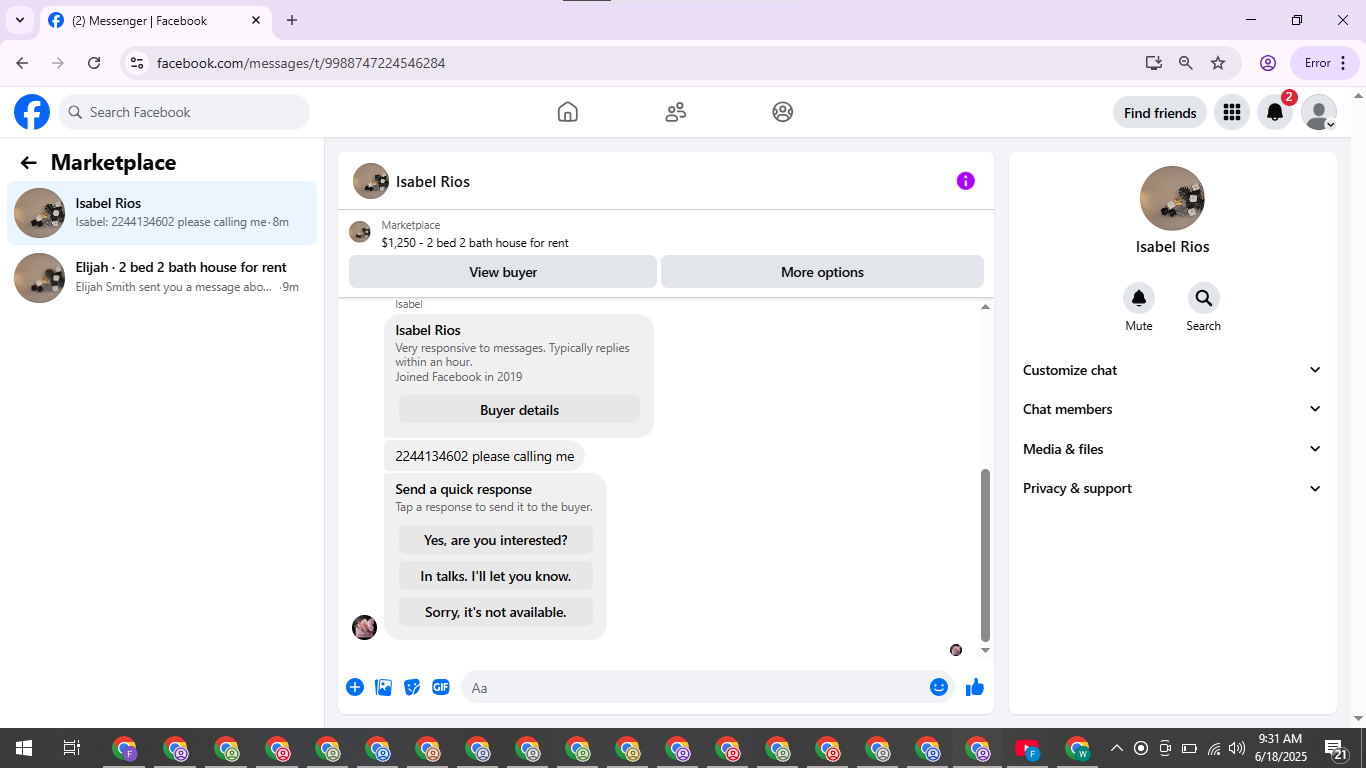Click the $1,250 listing title text
This screenshot has height=768, width=1366.
[475, 242]
